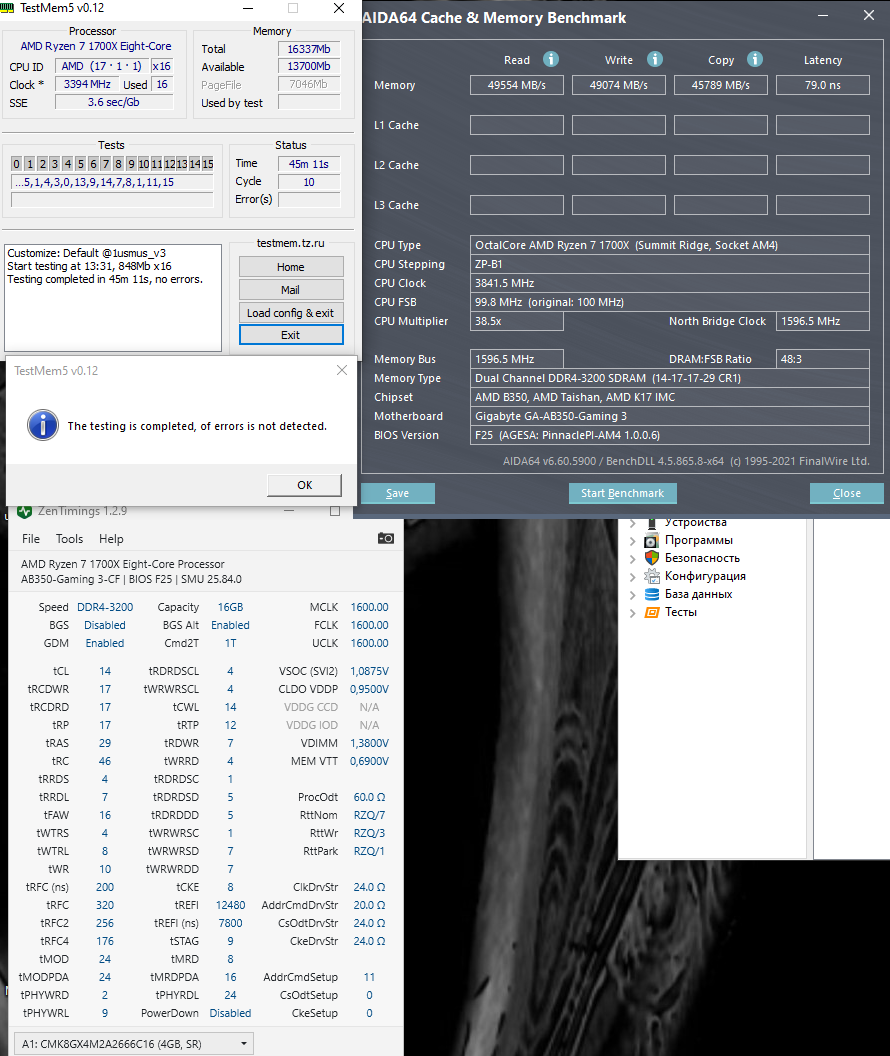890x1056 pixels.
Task: Click the blue info icon in TestMem5 dialog
Action: pyautogui.click(x=42, y=425)
